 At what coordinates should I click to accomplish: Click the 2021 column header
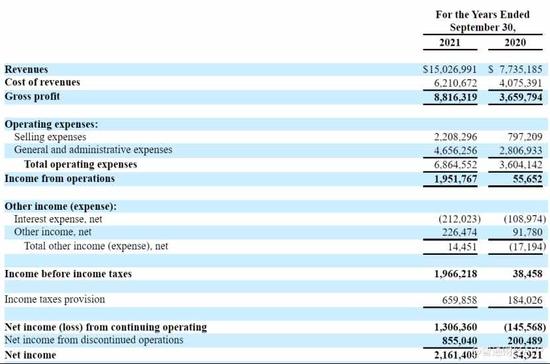[x=450, y=42]
